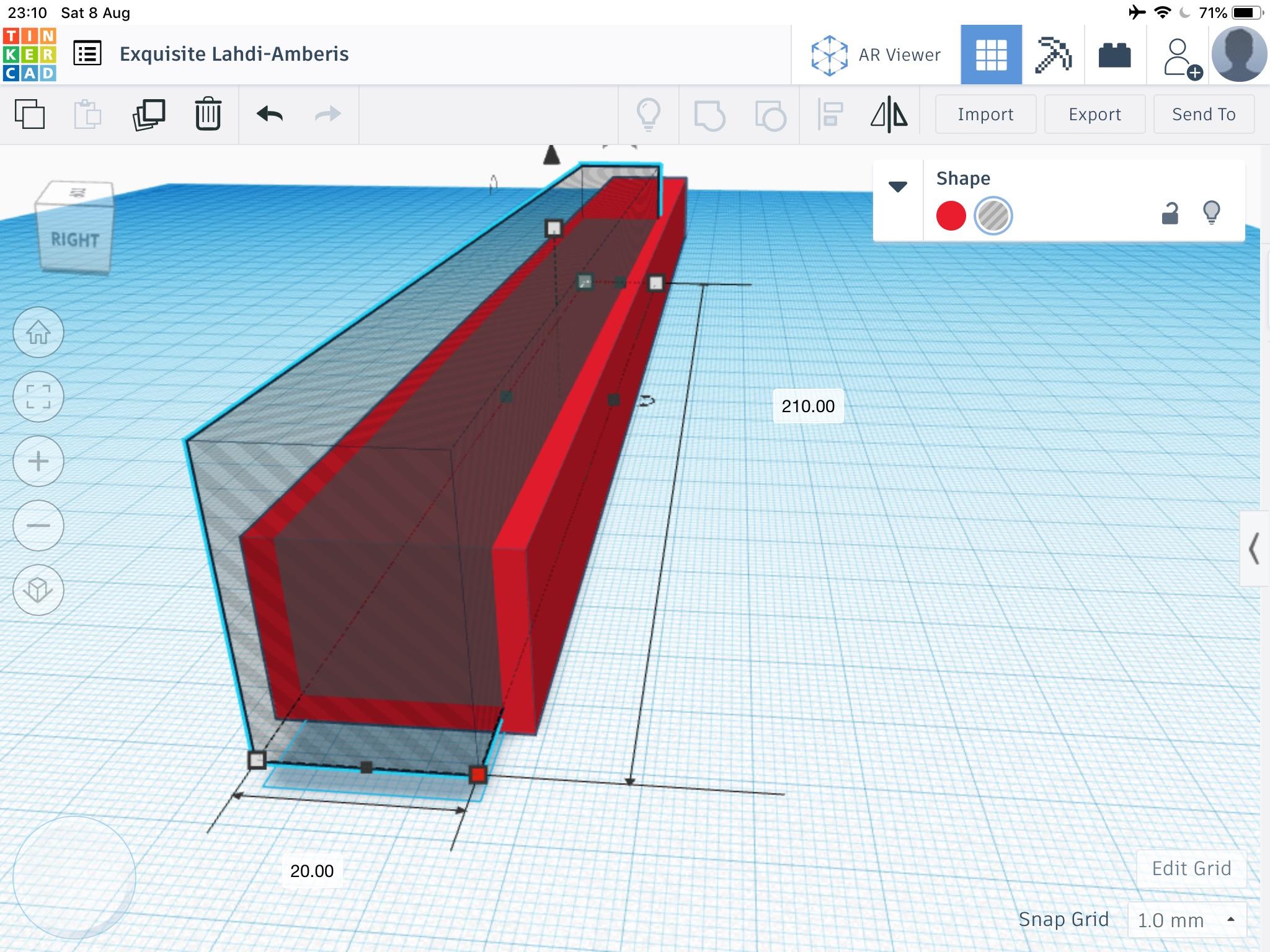Open the 3D design grid view tab
Image resolution: width=1270 pixels, height=952 pixels.
990,55
